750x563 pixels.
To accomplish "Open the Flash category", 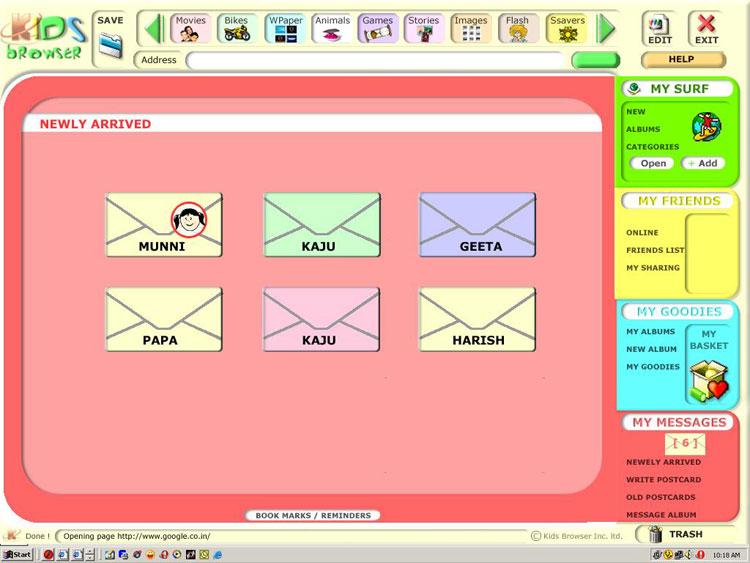I will (518, 29).
